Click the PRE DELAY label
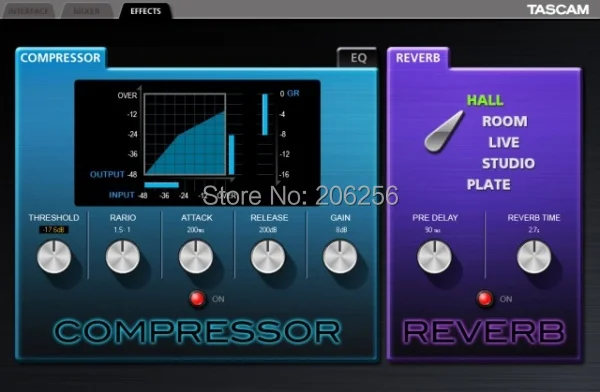Screen dimensions: 600x392 [435, 217]
